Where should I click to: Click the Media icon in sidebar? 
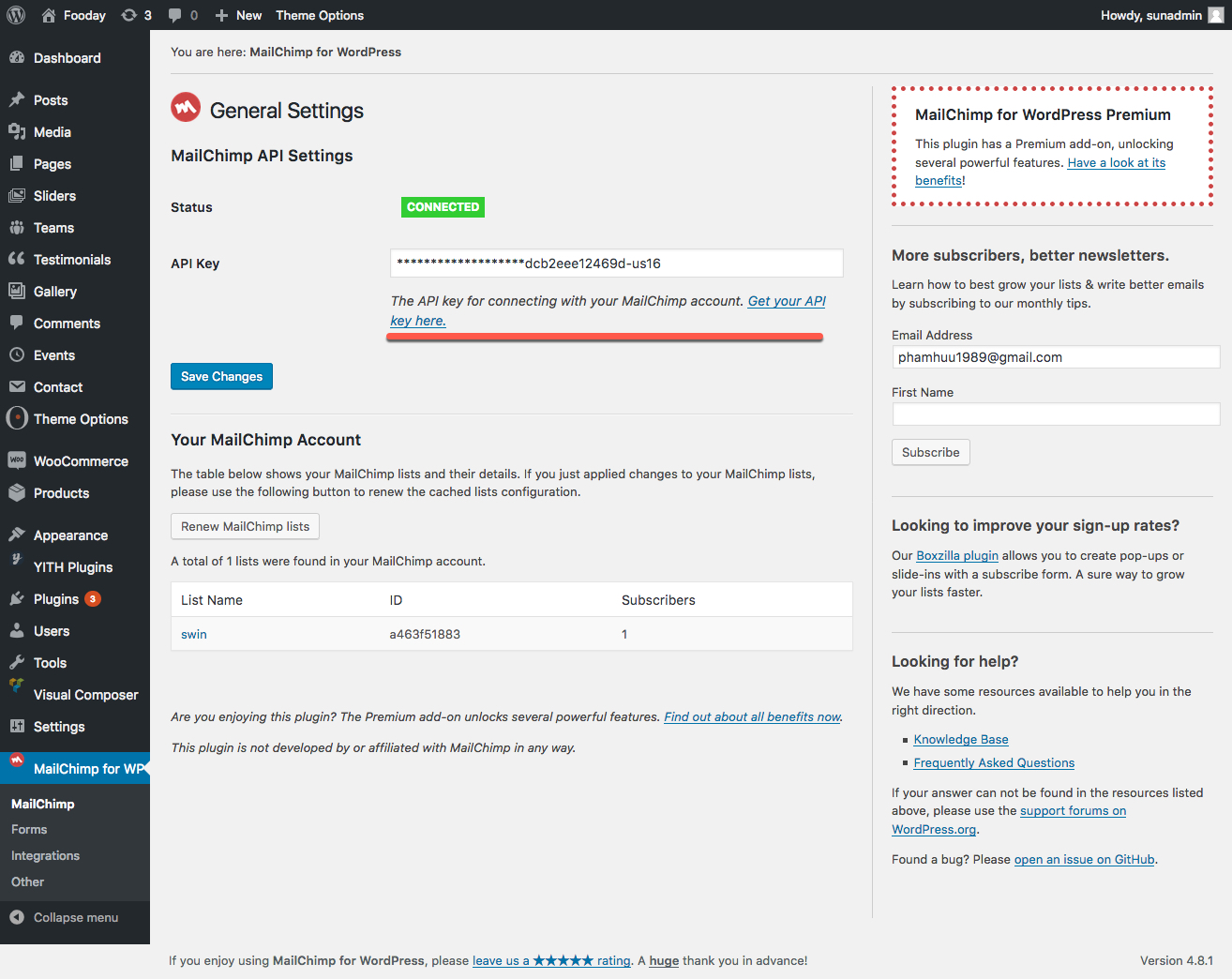tap(17, 131)
